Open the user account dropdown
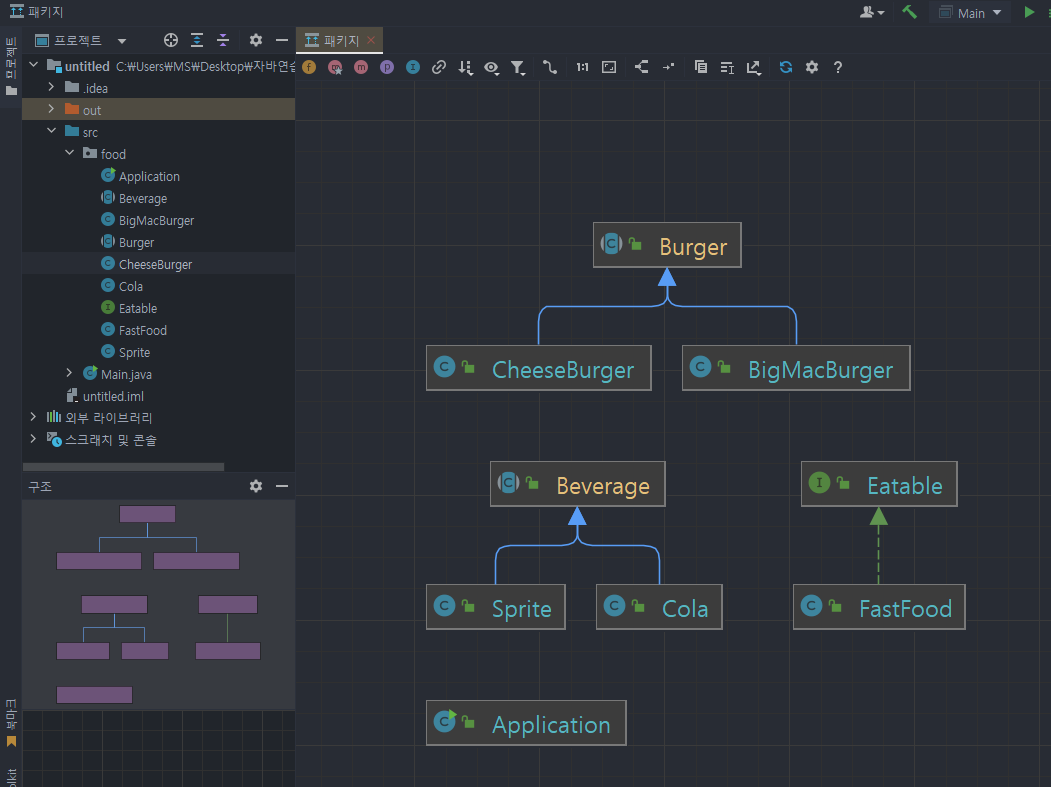 point(872,13)
